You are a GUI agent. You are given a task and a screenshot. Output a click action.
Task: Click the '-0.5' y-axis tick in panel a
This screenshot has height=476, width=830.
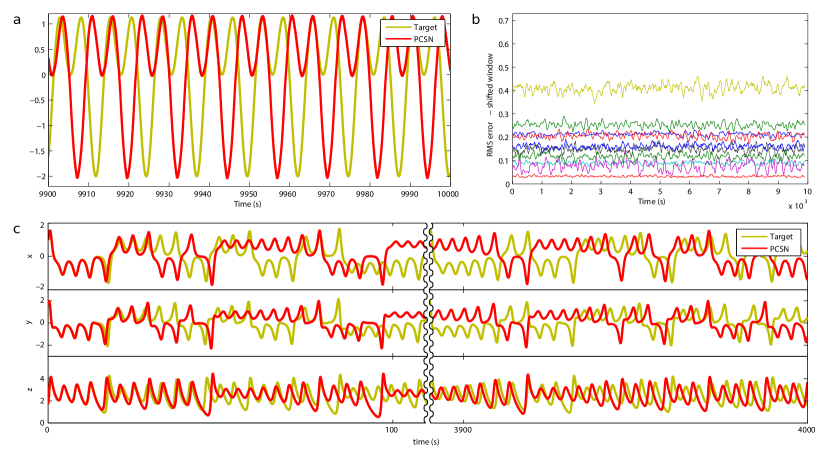(x=37, y=101)
